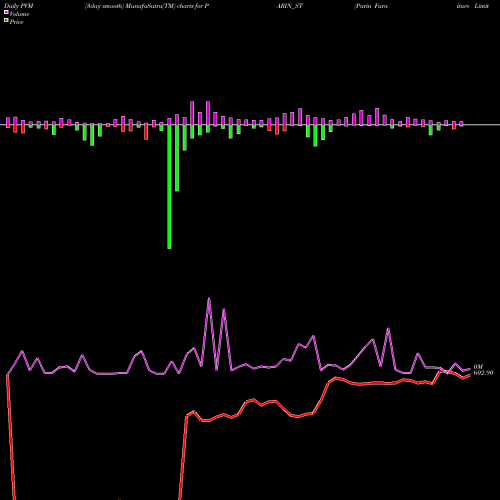The height and width of the screenshot is (500, 500).
Task: Click the highest peak of the magenta volume line
Action: pyautogui.click(x=209, y=299)
